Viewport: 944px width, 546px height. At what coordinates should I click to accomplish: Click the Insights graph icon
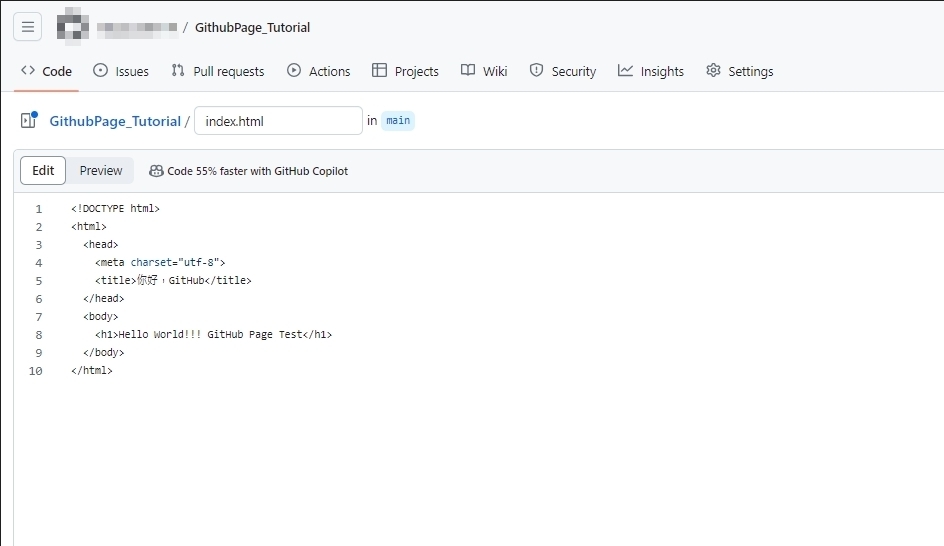click(x=626, y=70)
